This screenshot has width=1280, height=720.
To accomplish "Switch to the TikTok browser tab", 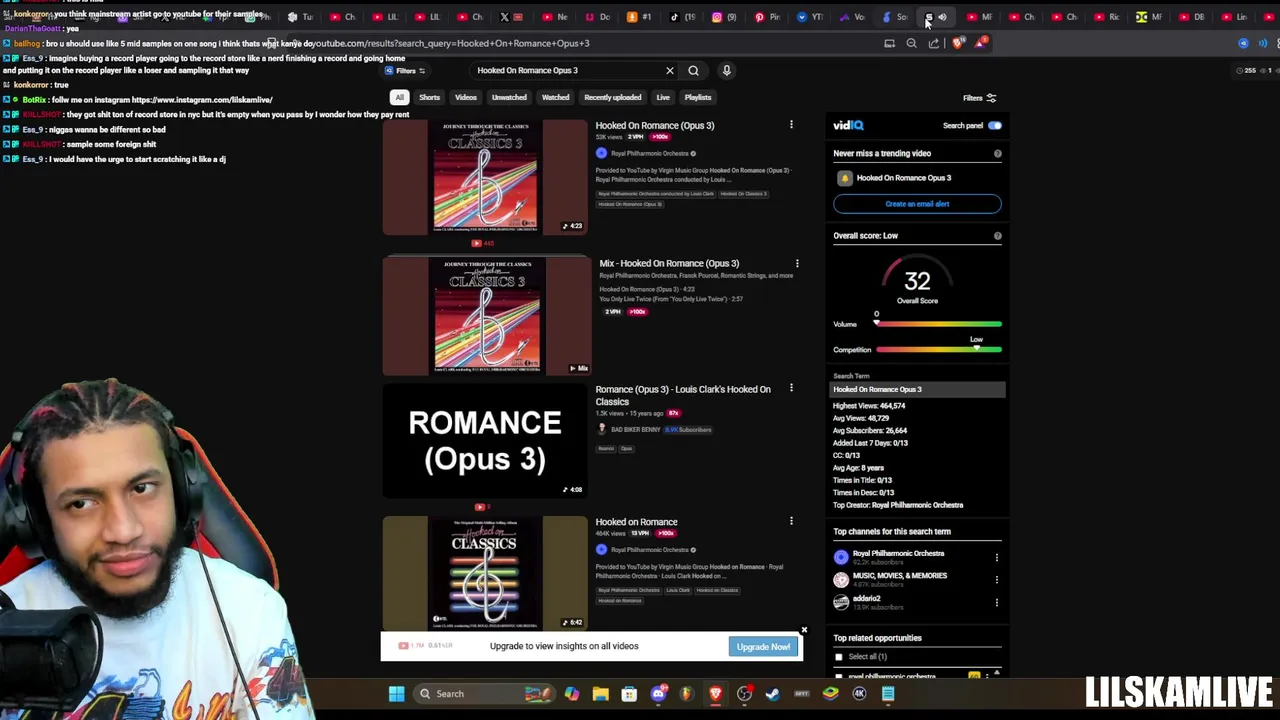I will click(681, 17).
